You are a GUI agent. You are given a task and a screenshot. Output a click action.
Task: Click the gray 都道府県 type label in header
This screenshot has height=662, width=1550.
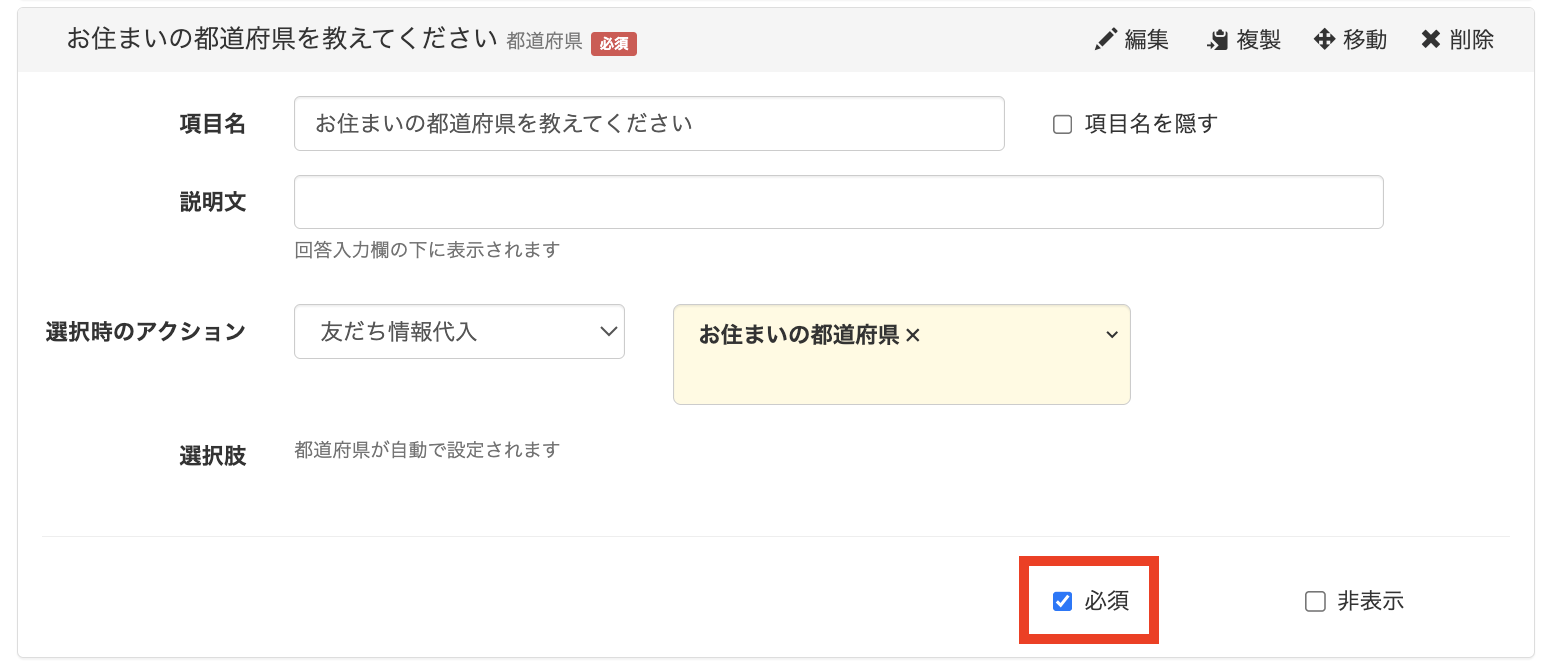(x=544, y=42)
